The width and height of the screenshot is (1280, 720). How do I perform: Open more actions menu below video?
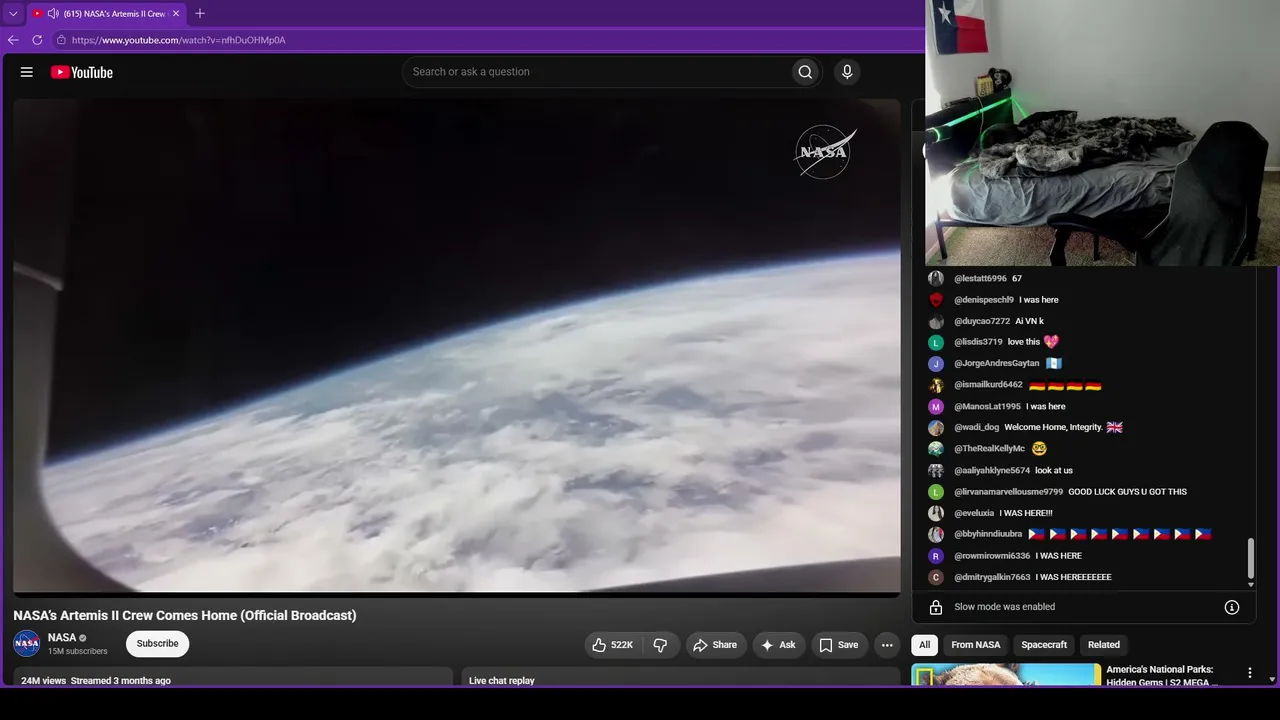click(x=887, y=645)
